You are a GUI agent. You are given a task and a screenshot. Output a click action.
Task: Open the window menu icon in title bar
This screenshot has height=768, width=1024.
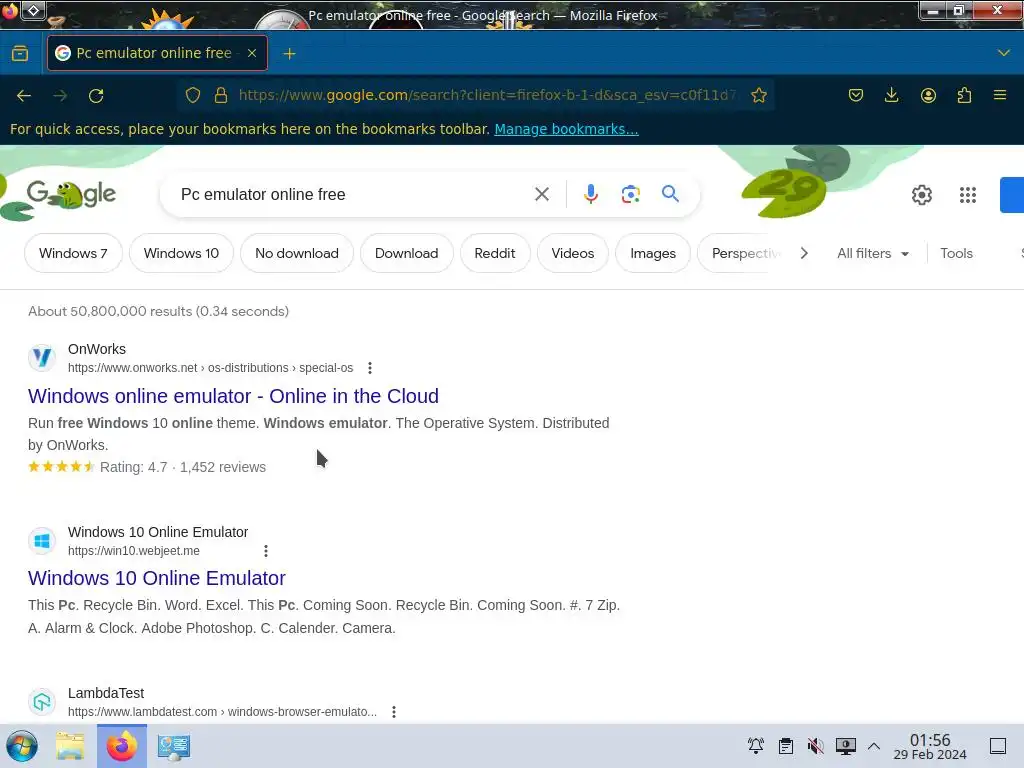pyautogui.click(x=33, y=10)
